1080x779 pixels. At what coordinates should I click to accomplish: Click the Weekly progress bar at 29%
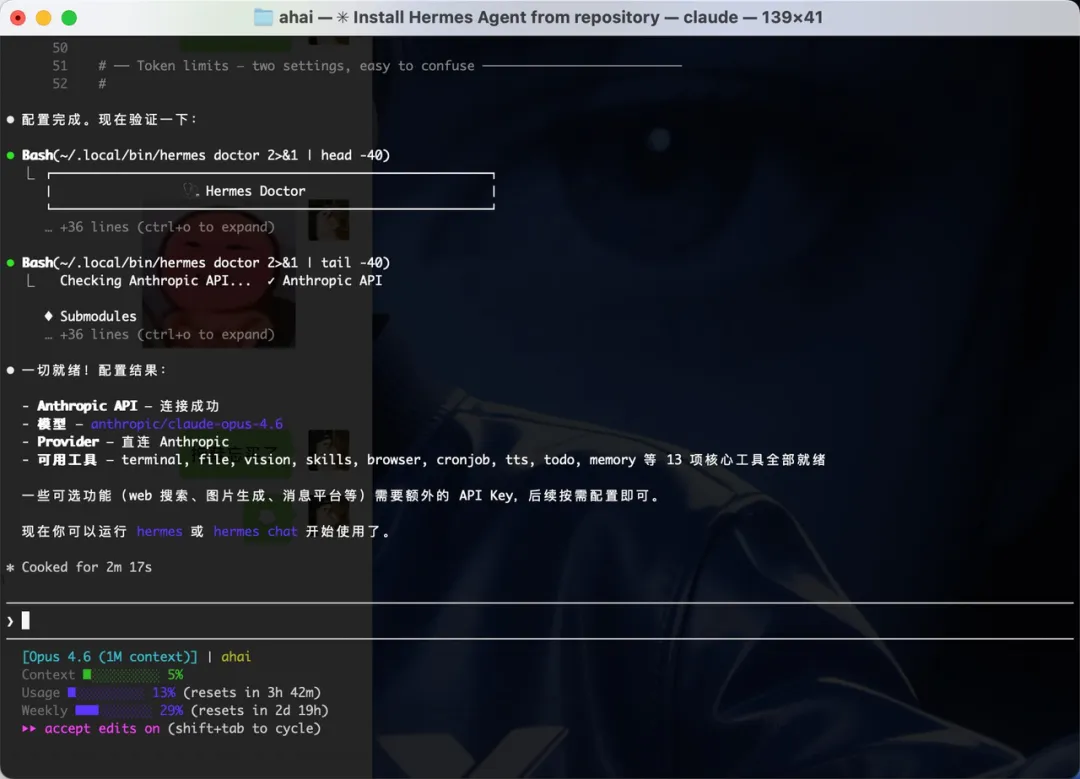[114, 710]
